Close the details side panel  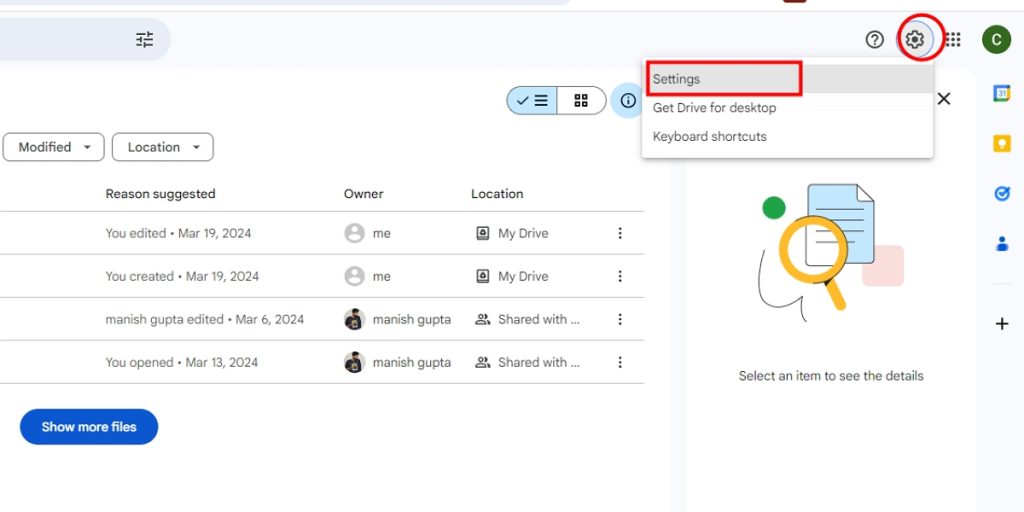coord(944,99)
